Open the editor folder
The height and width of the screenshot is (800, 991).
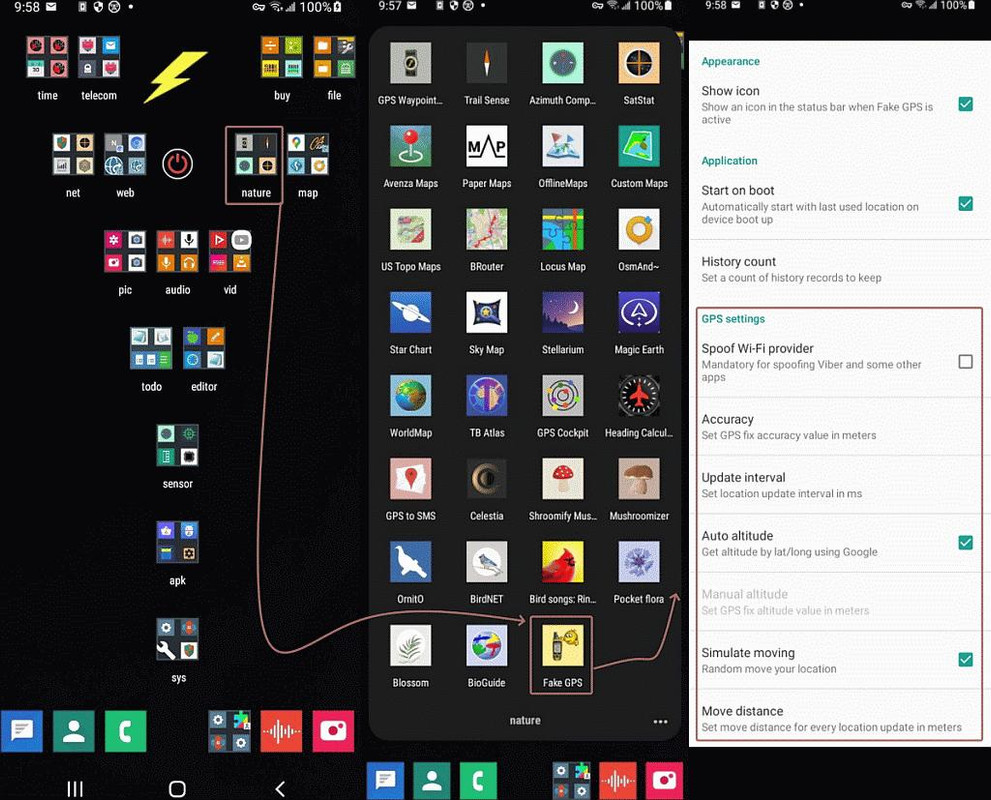click(x=204, y=348)
